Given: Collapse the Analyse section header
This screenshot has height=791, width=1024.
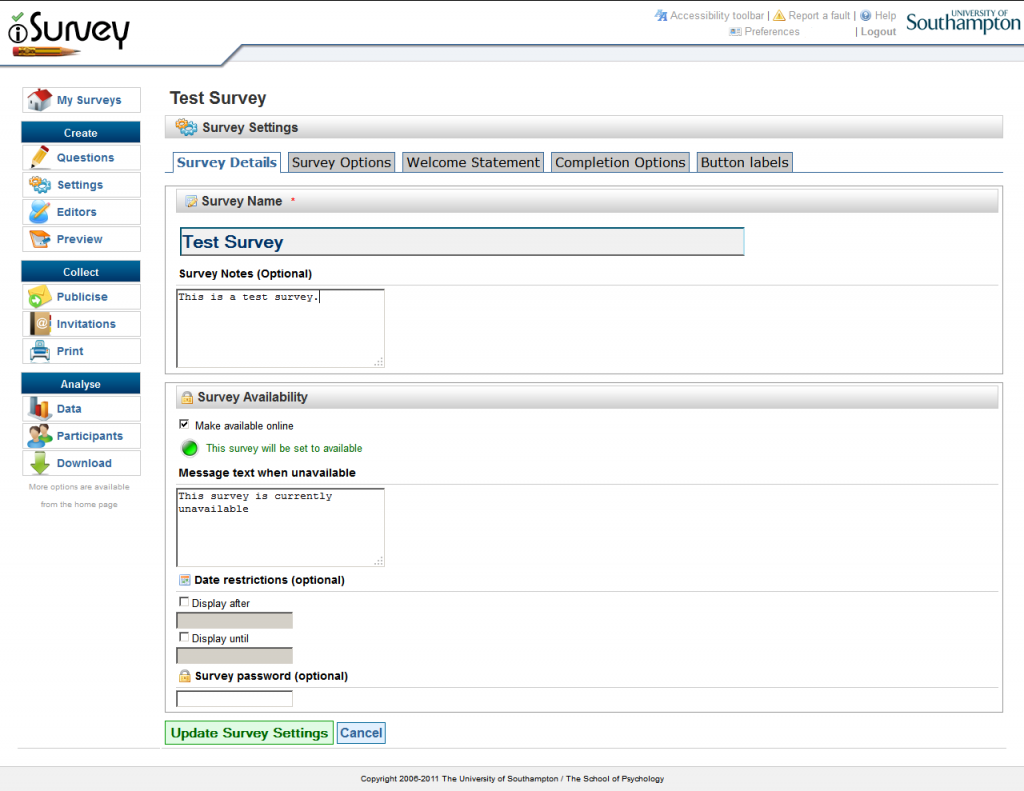Looking at the screenshot, I should [80, 383].
